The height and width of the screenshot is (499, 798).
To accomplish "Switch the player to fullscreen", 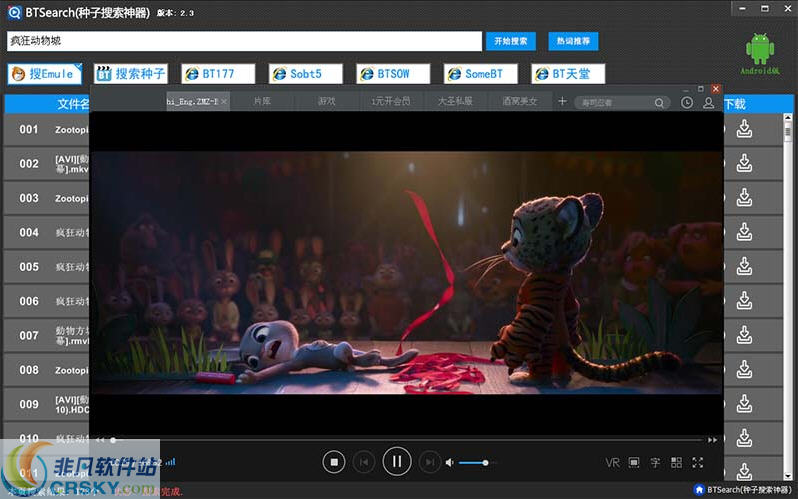I will coord(698,463).
